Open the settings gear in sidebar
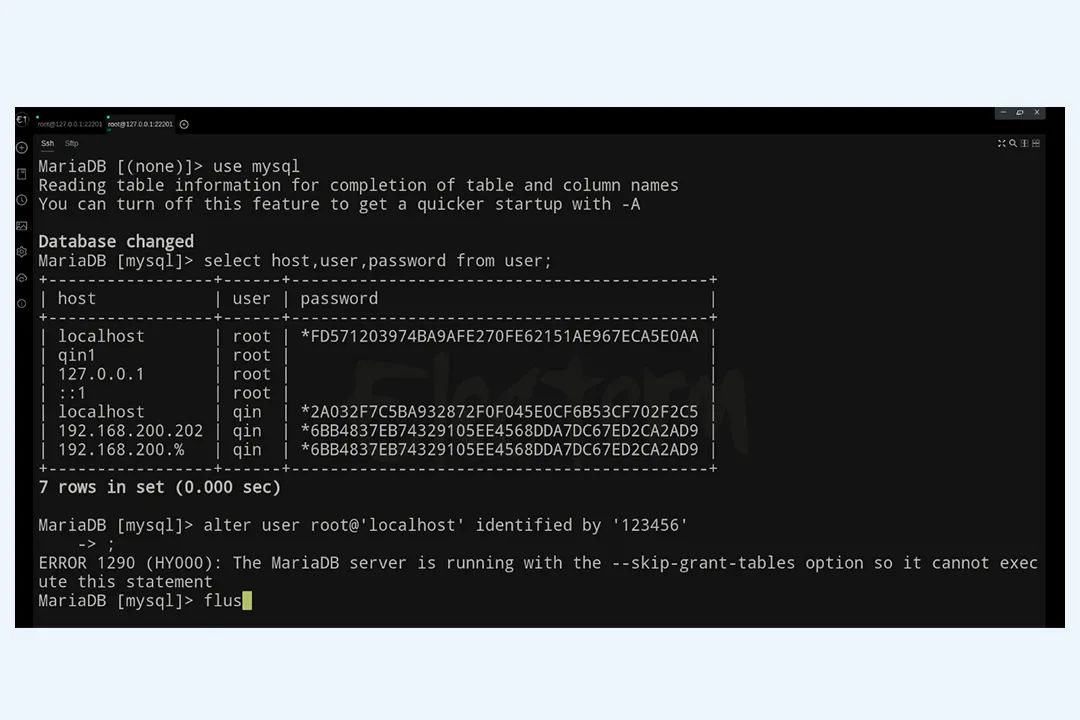This screenshot has height=720, width=1080. pyautogui.click(x=22, y=251)
